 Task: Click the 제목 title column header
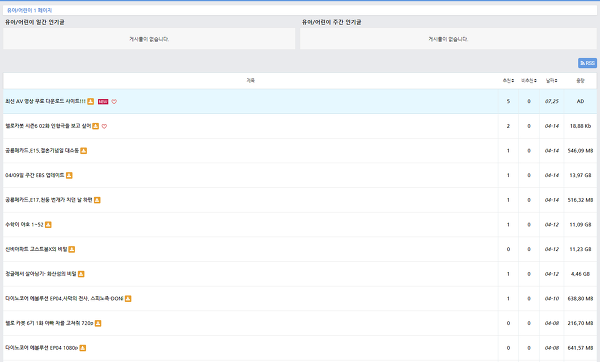[250, 80]
